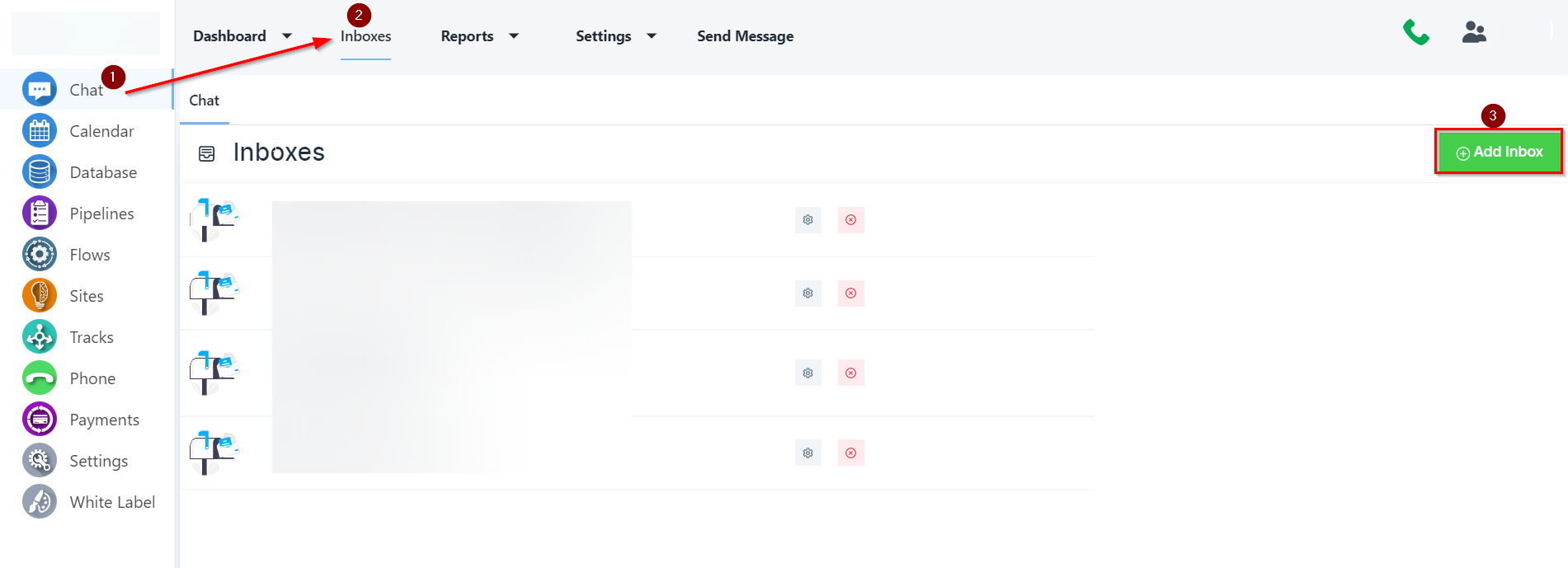The height and width of the screenshot is (568, 1568).
Task: Open the Flows gear icon
Action: pyautogui.click(x=39, y=255)
